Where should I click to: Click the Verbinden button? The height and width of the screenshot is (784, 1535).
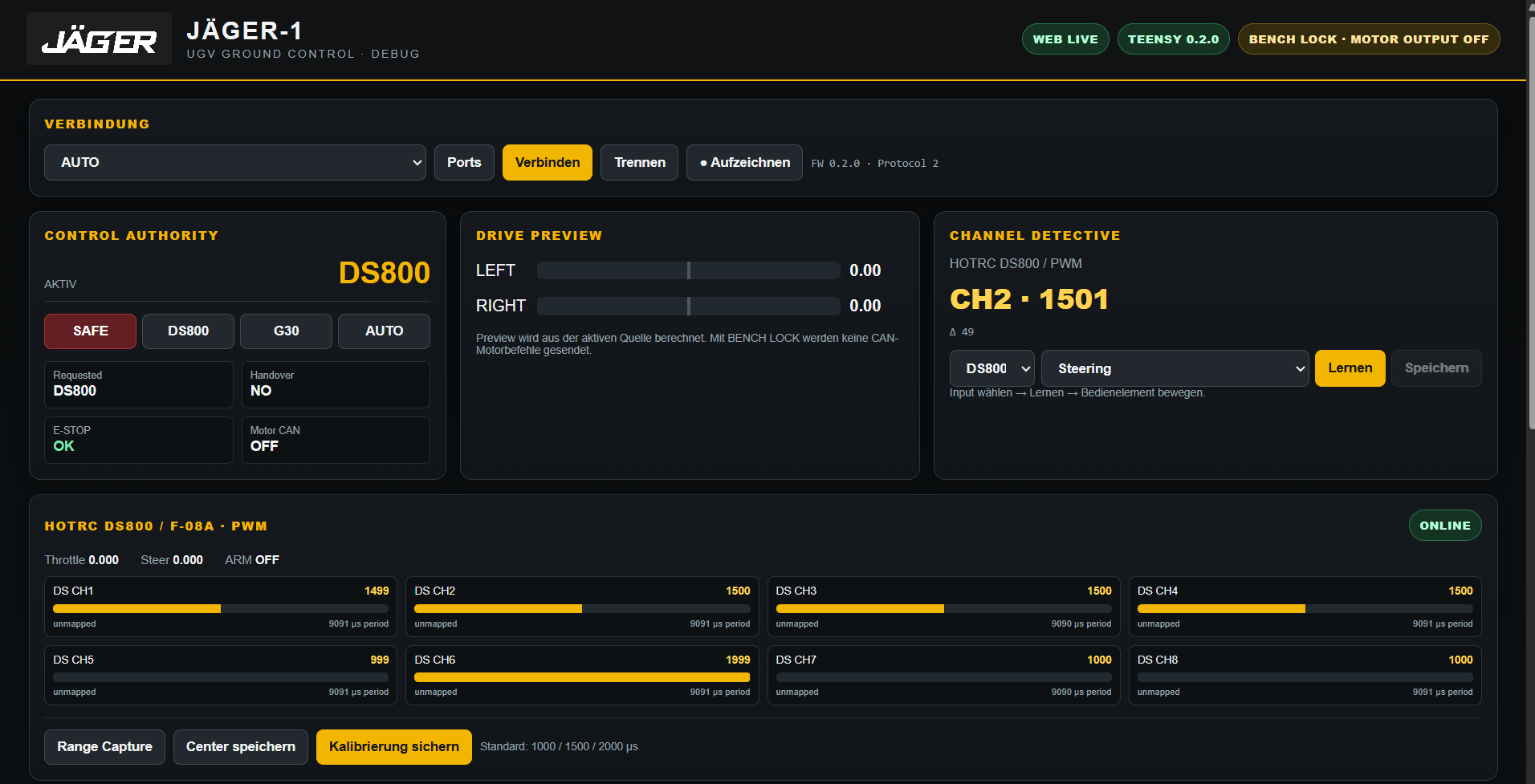(x=548, y=162)
